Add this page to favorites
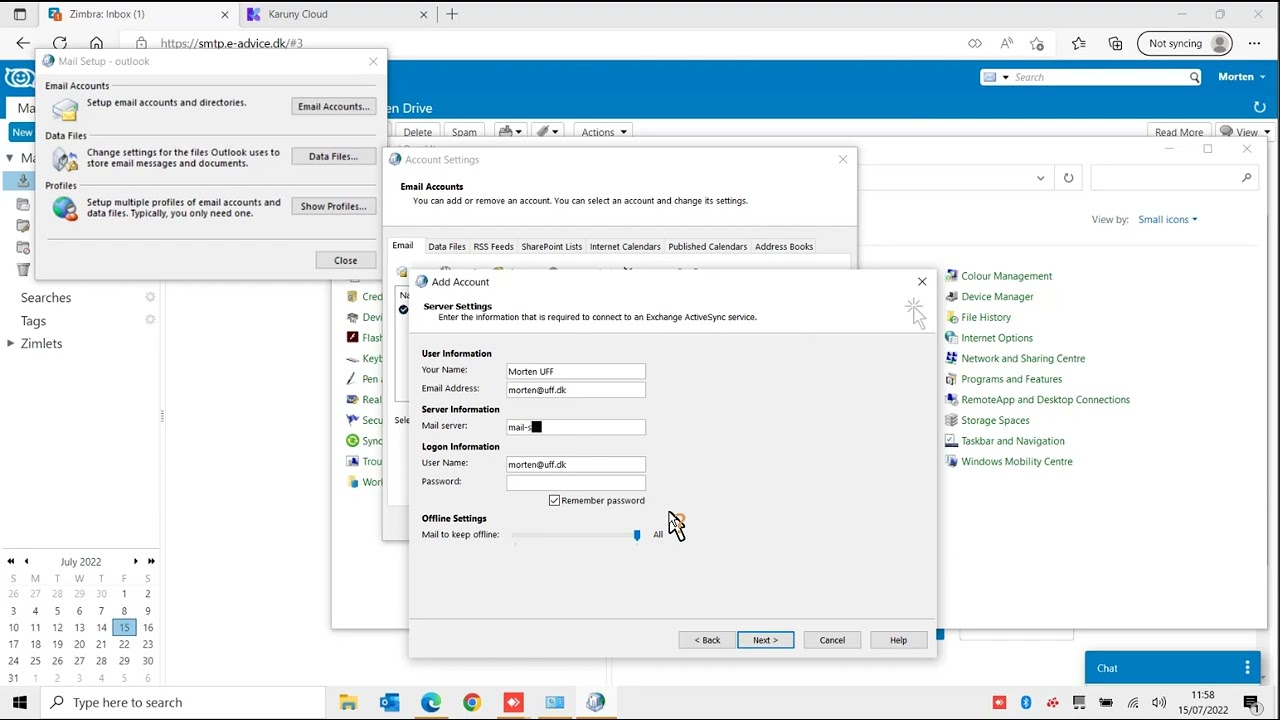 pyautogui.click(x=1037, y=43)
